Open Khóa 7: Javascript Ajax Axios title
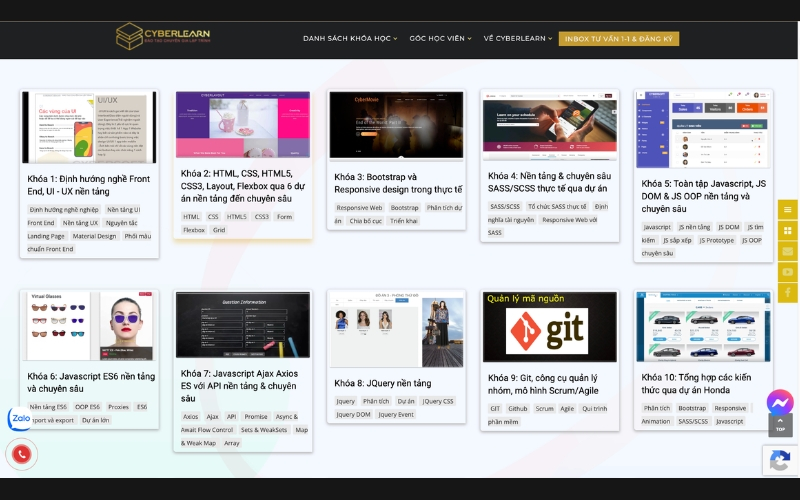800x500 pixels. (x=239, y=386)
